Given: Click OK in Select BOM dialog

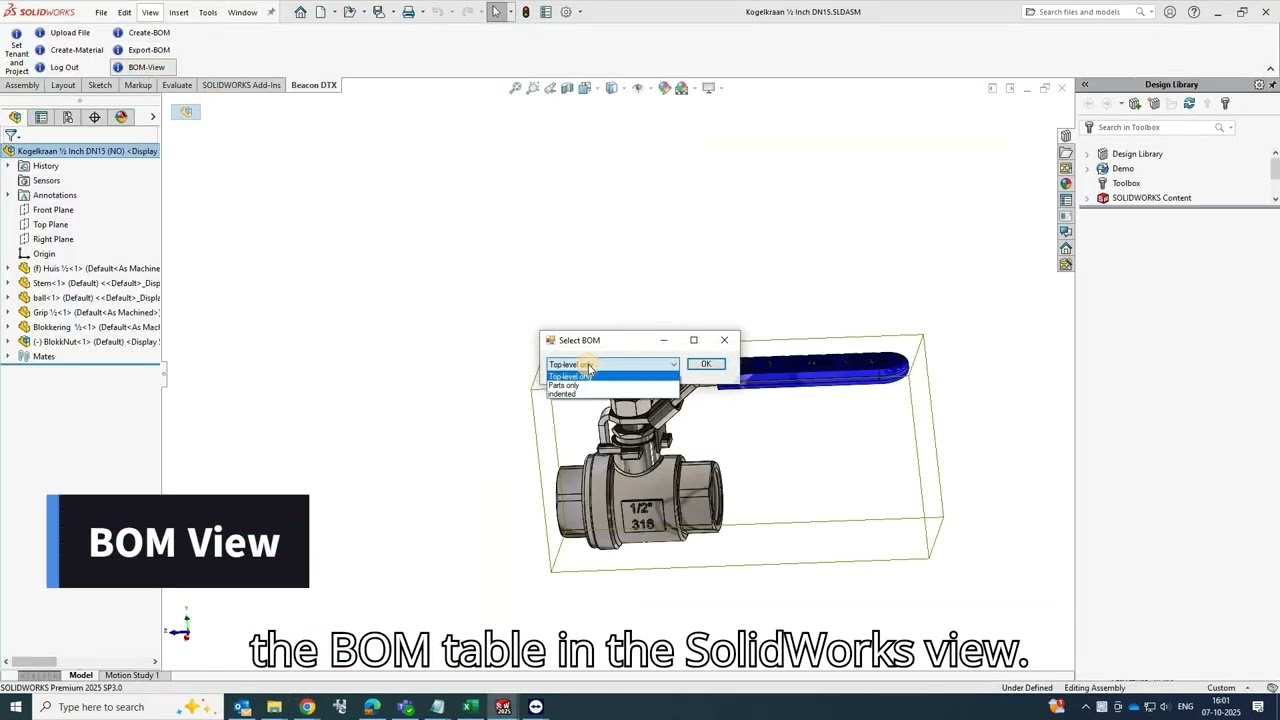Looking at the screenshot, I should [x=706, y=364].
